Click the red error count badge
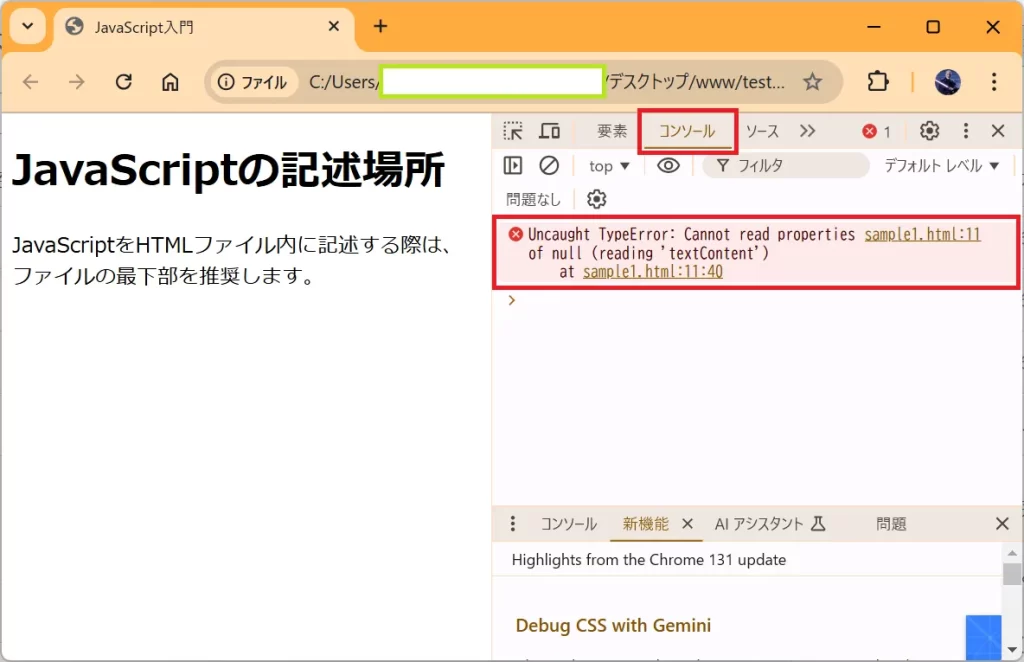Image resolution: width=1024 pixels, height=662 pixels. point(877,131)
